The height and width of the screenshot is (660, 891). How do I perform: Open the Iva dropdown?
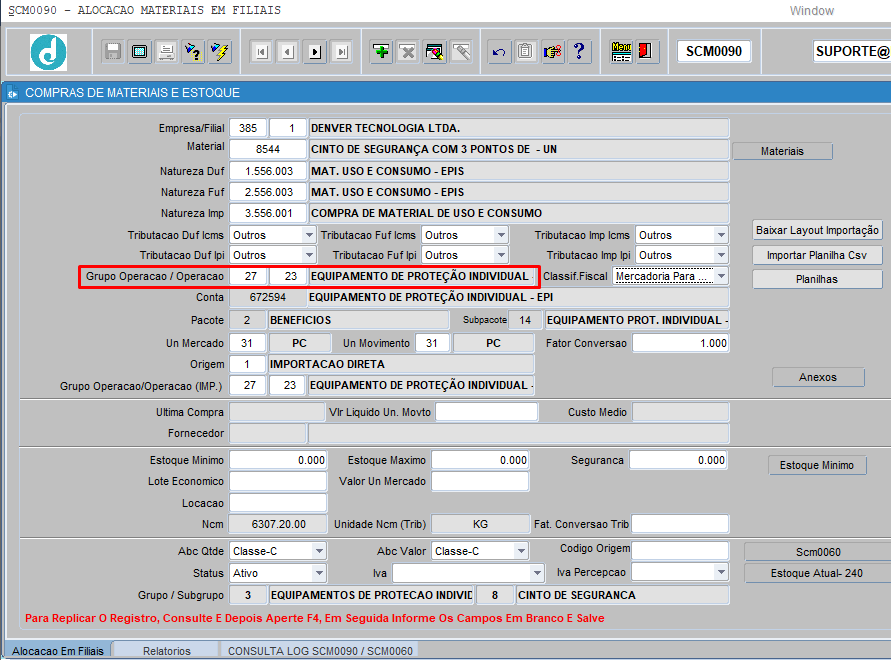click(x=536, y=573)
